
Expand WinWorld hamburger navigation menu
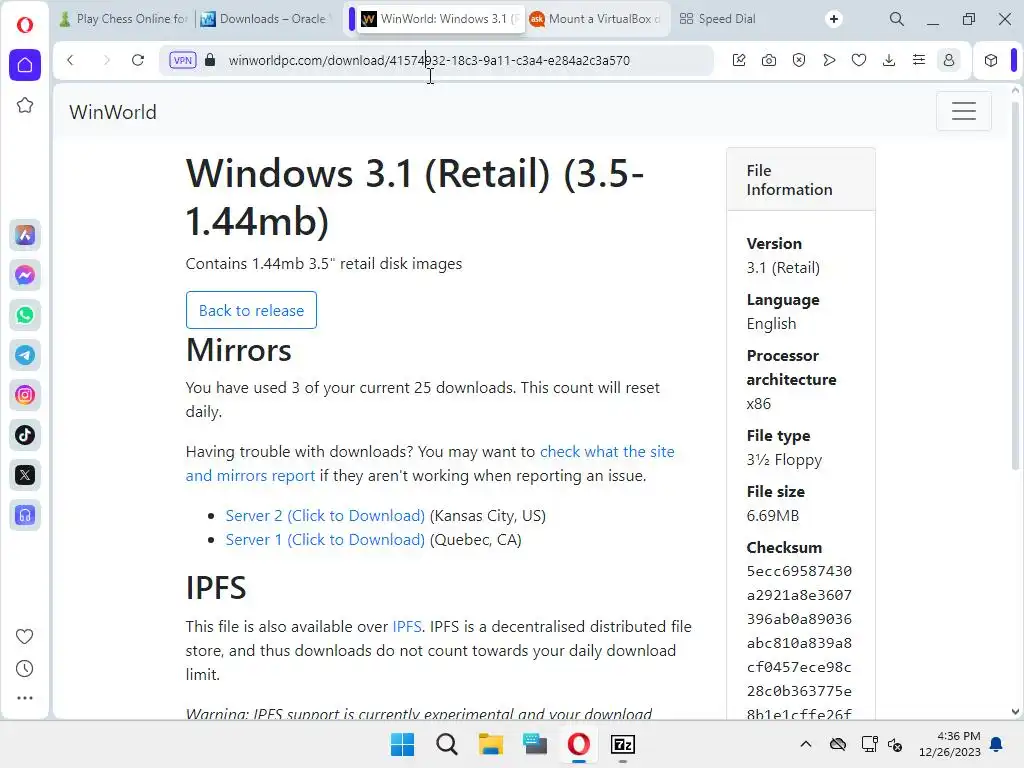(x=963, y=111)
